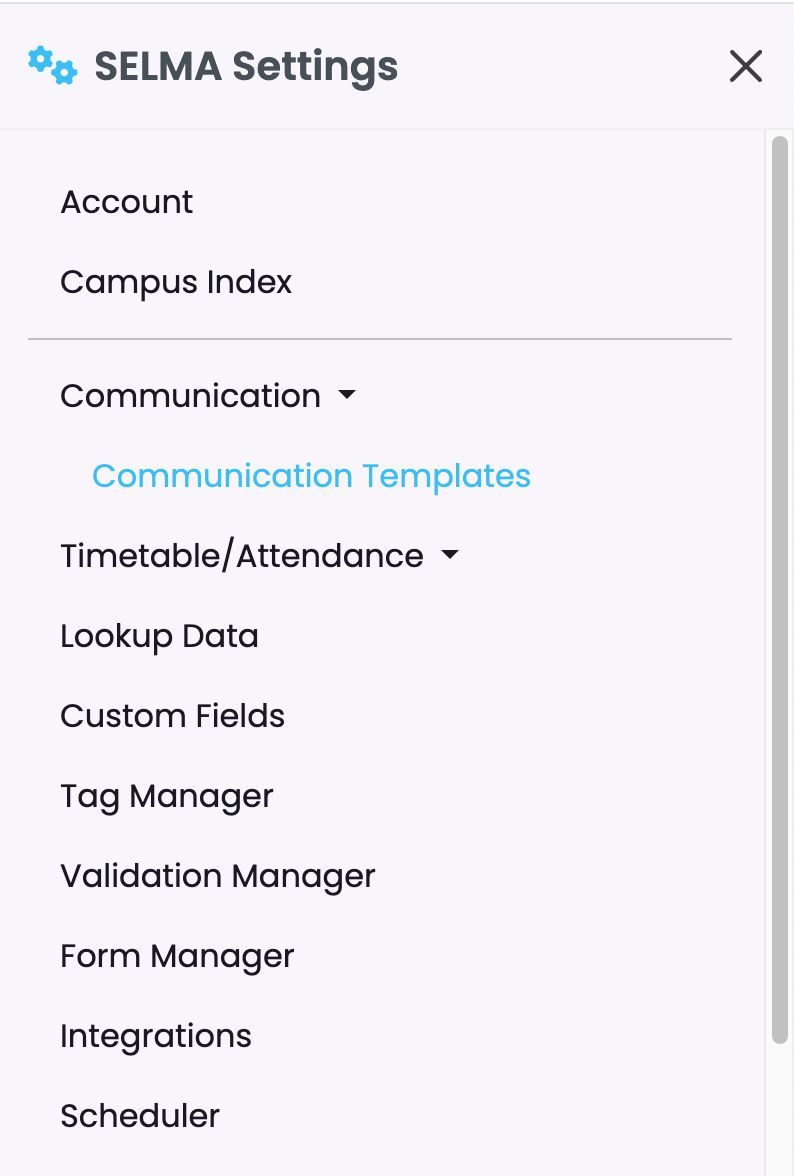
Task: Open Lookup Data
Action: click(160, 637)
